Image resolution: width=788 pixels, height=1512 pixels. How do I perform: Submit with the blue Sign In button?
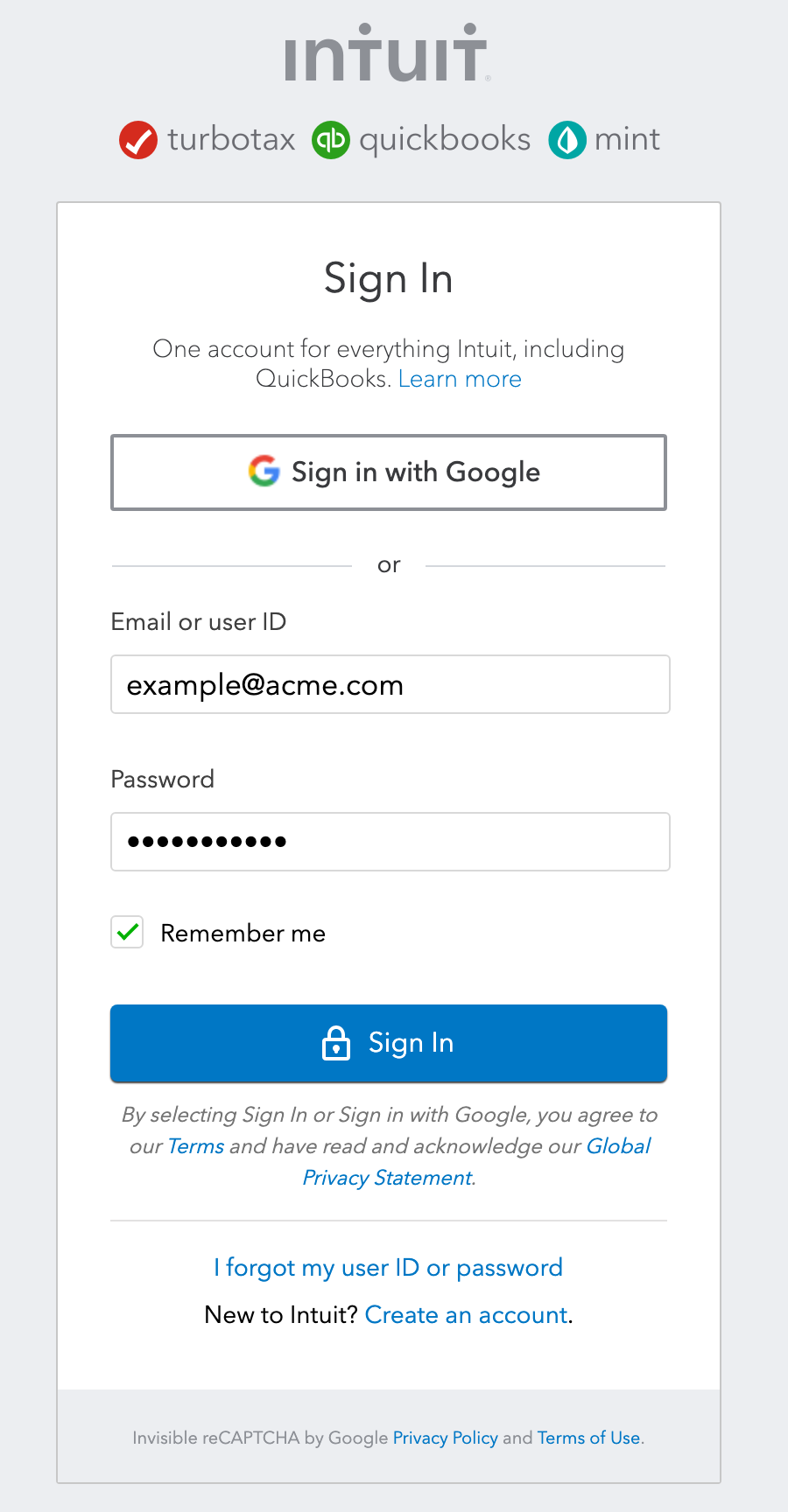coord(389,1043)
